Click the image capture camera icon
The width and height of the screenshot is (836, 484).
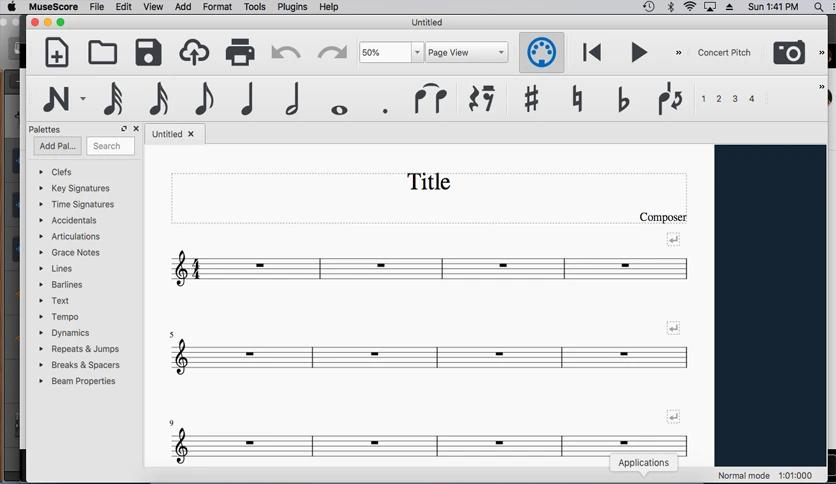coord(789,52)
